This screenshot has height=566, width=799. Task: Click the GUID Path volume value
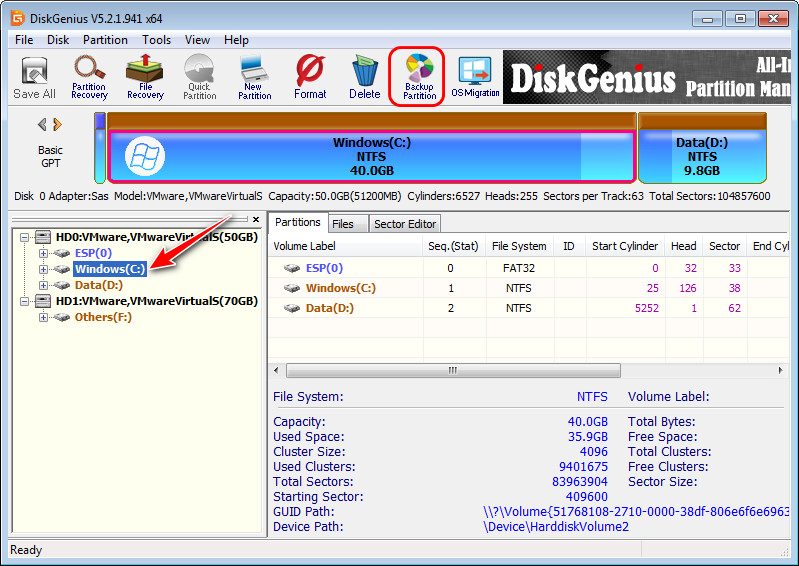(636, 511)
